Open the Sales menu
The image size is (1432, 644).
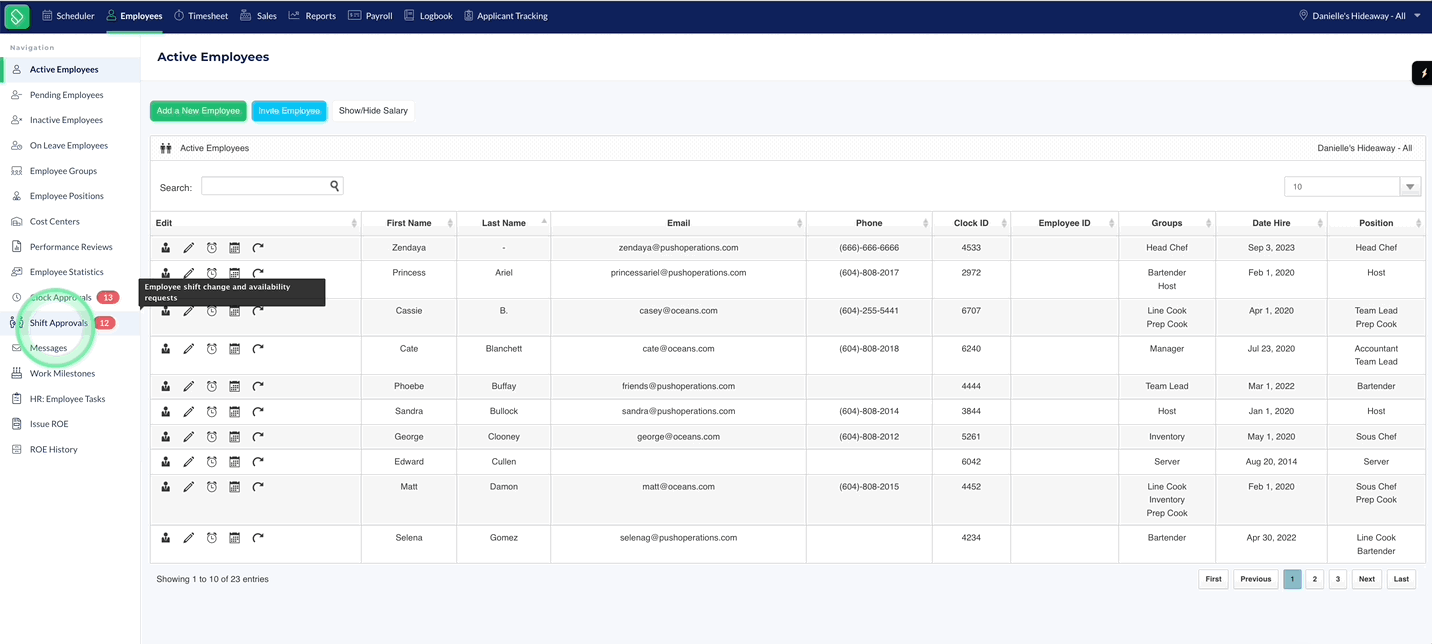tap(259, 16)
